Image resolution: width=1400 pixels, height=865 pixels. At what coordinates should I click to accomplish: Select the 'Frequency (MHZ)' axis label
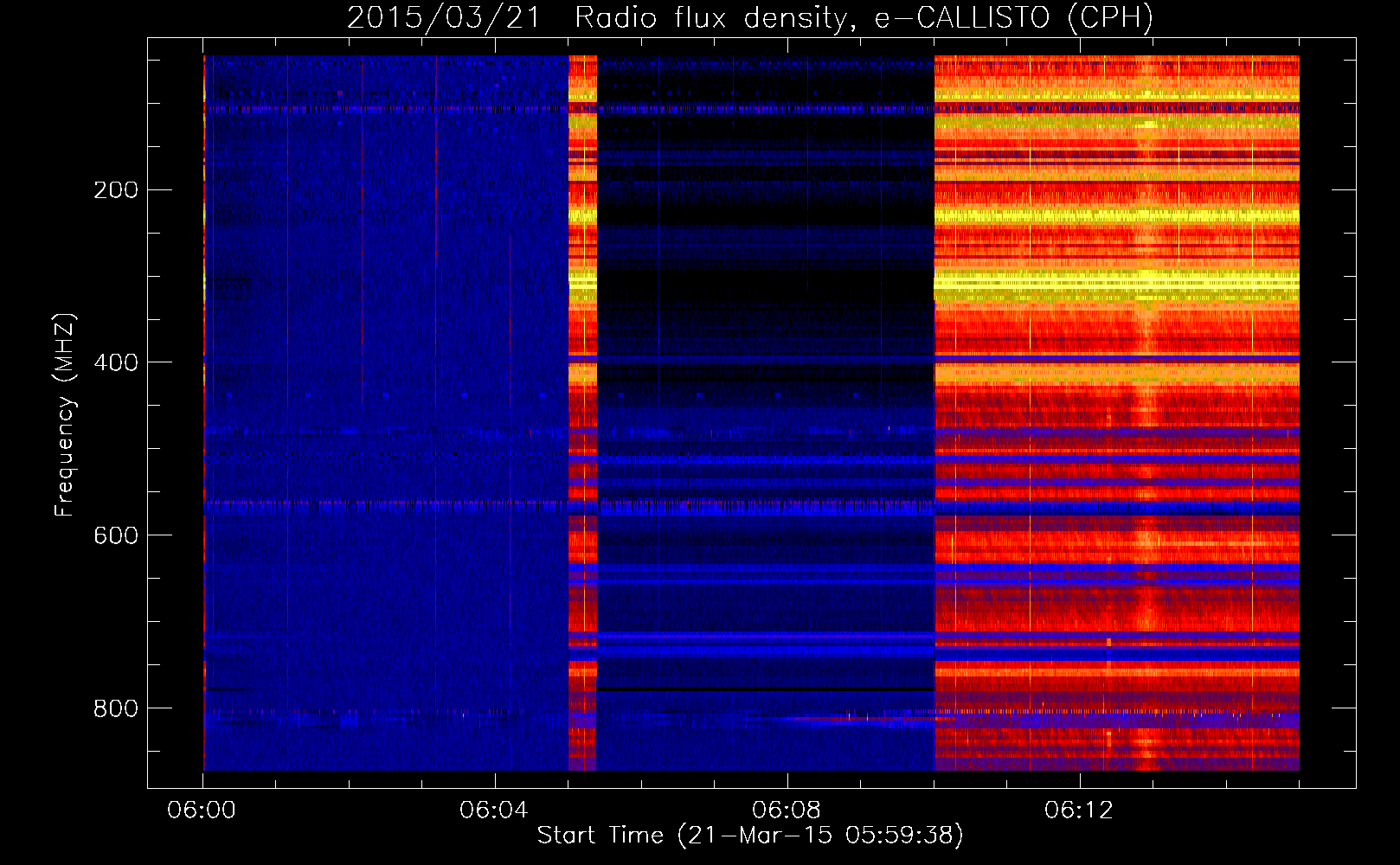(64, 415)
